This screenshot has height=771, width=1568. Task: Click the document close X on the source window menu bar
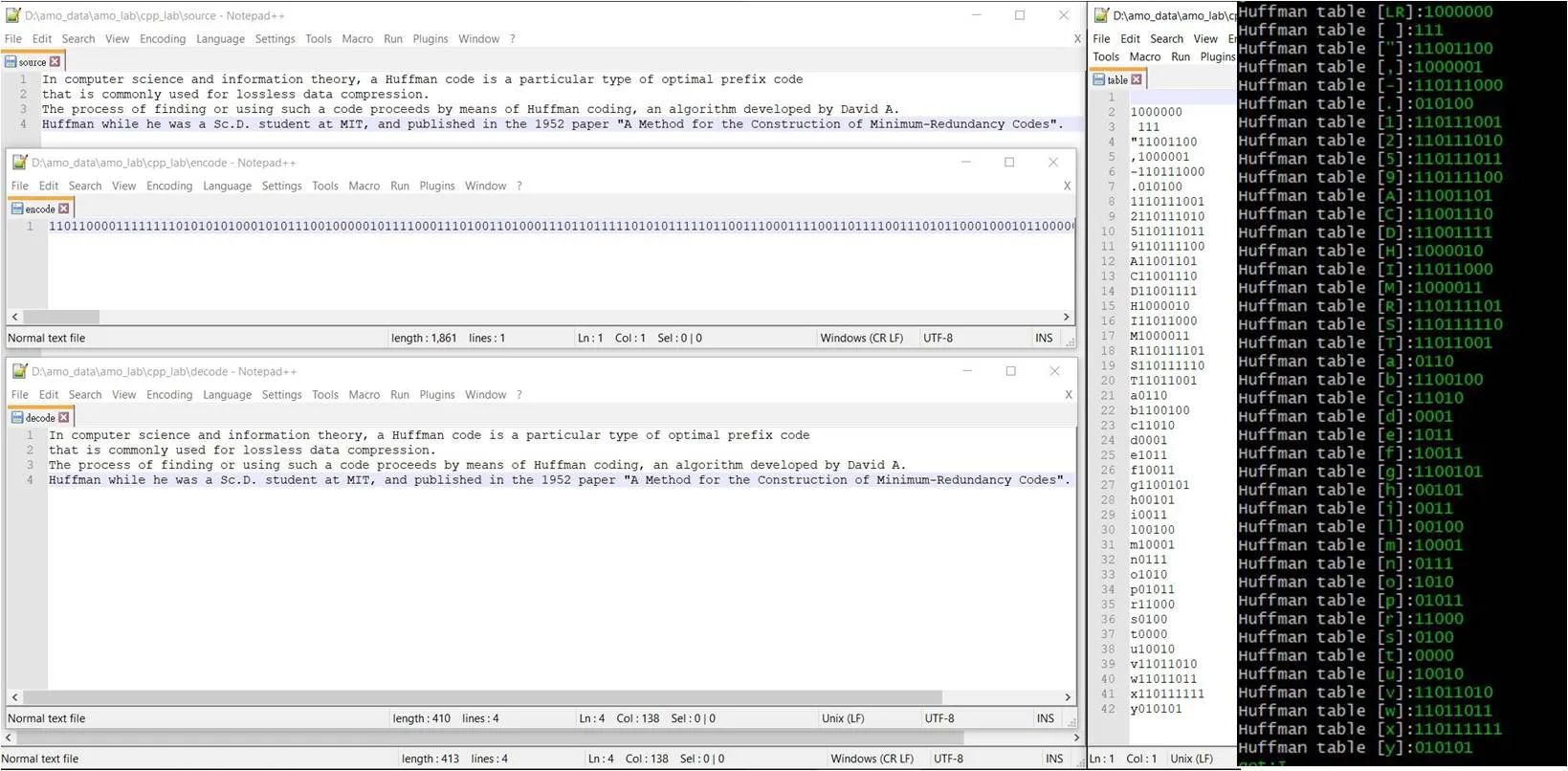(x=1077, y=39)
